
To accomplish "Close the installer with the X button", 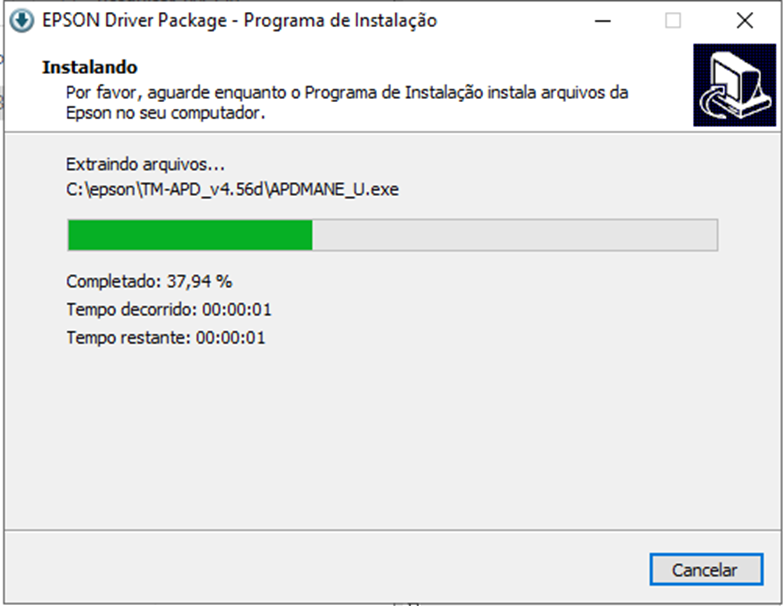I will click(x=744, y=21).
